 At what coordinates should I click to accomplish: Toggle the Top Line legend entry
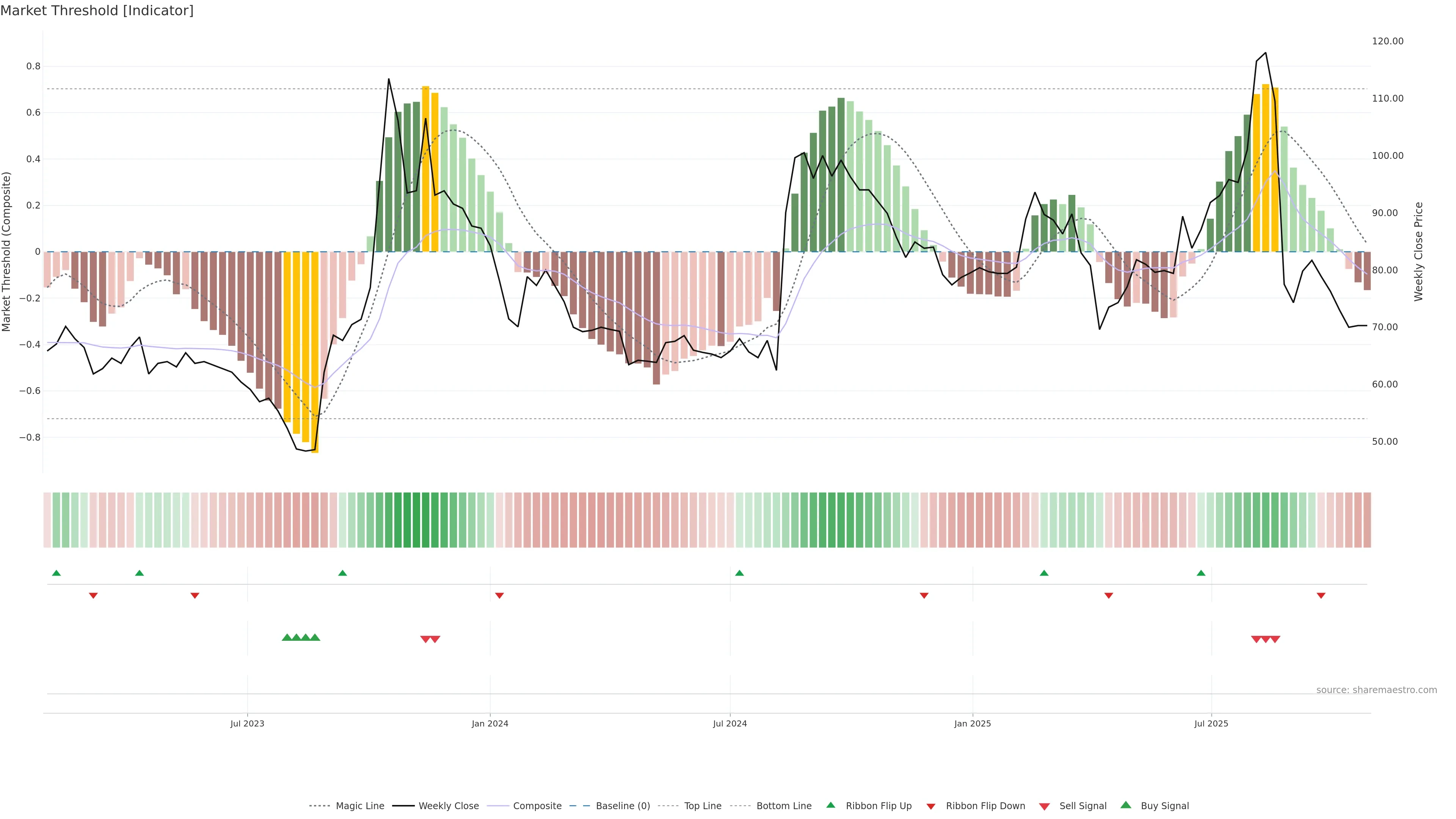(x=703, y=806)
